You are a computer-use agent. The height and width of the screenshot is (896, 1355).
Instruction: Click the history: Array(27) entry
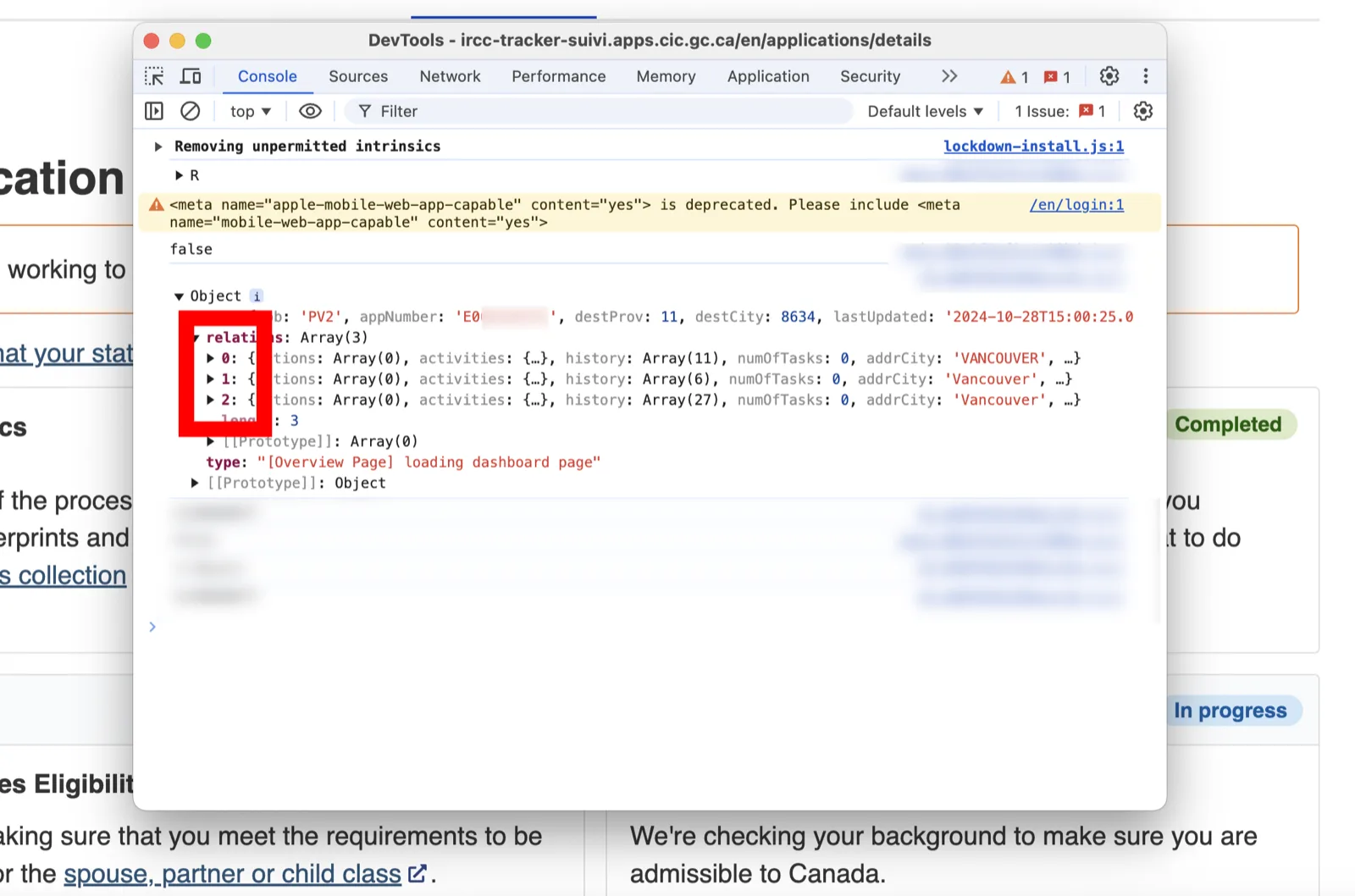click(645, 400)
